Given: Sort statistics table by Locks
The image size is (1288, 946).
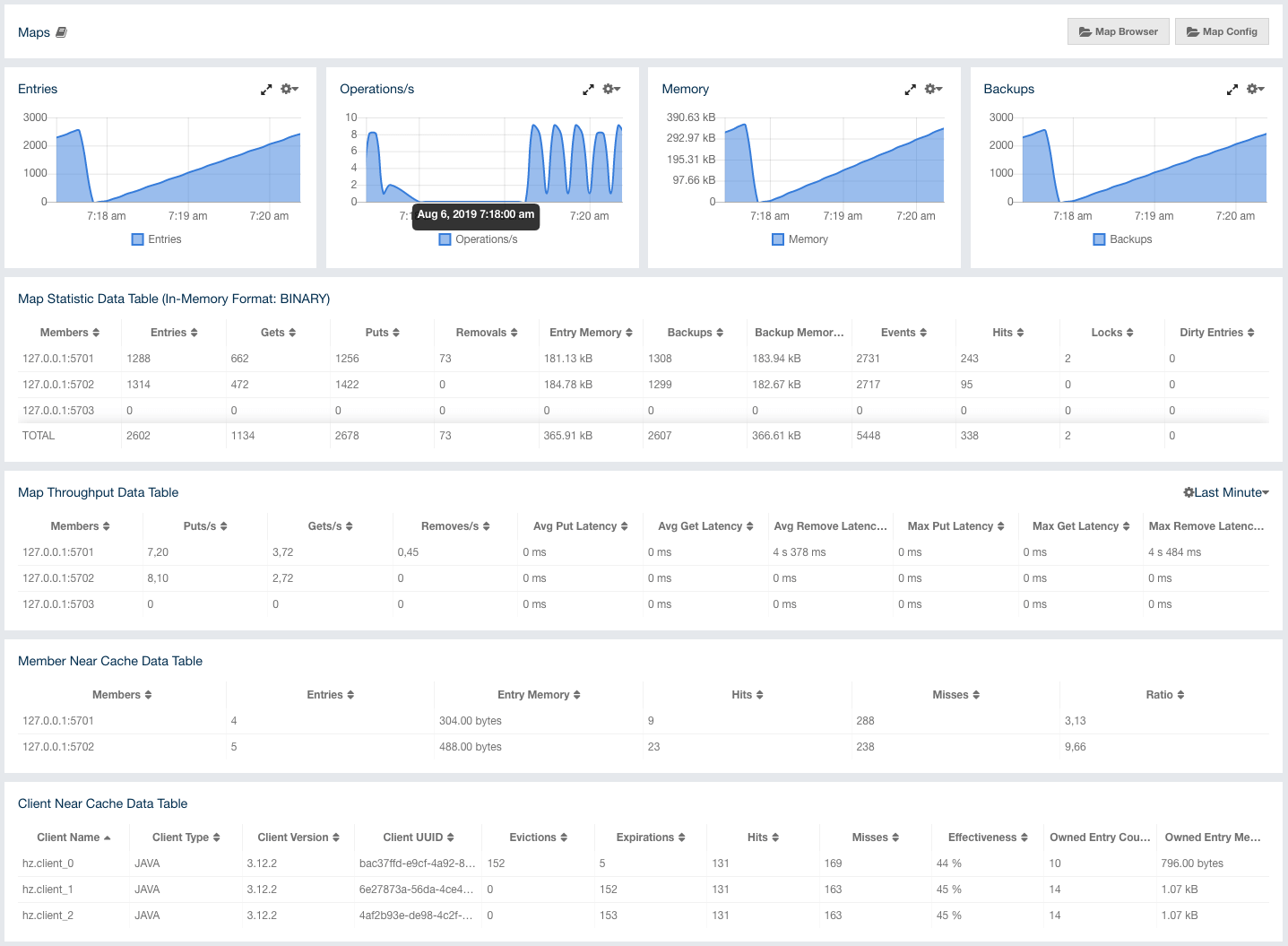Looking at the screenshot, I should pos(1112,333).
